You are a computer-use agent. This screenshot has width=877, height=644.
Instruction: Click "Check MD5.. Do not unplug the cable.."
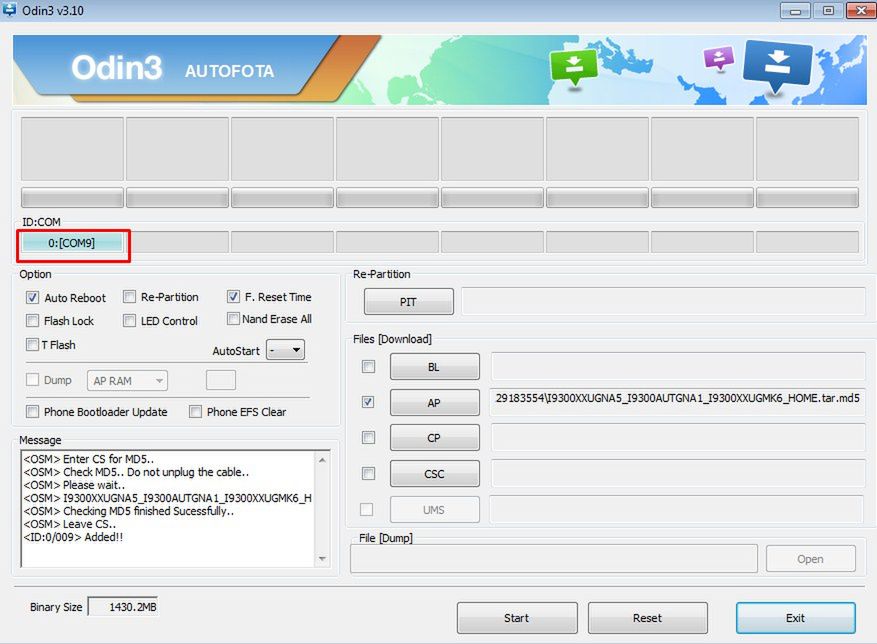156,472
